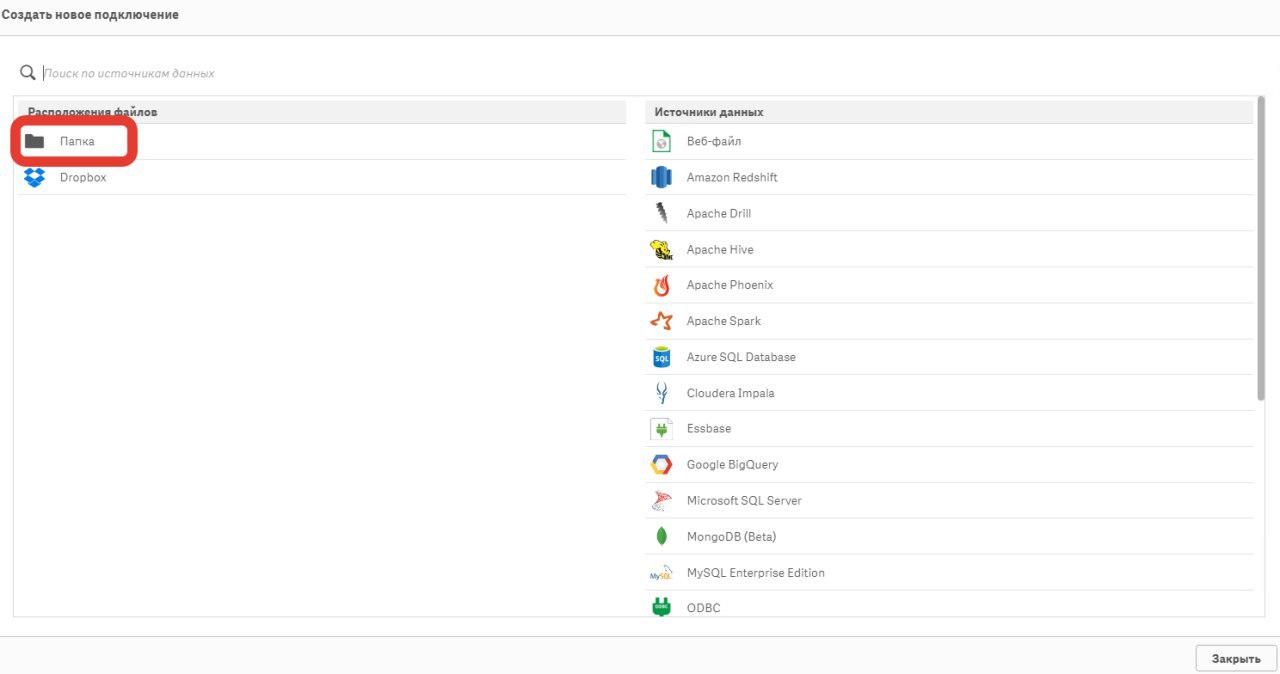Image resolution: width=1280 pixels, height=674 pixels.
Task: Choose the Google BigQuery text label
Action: 733,465
